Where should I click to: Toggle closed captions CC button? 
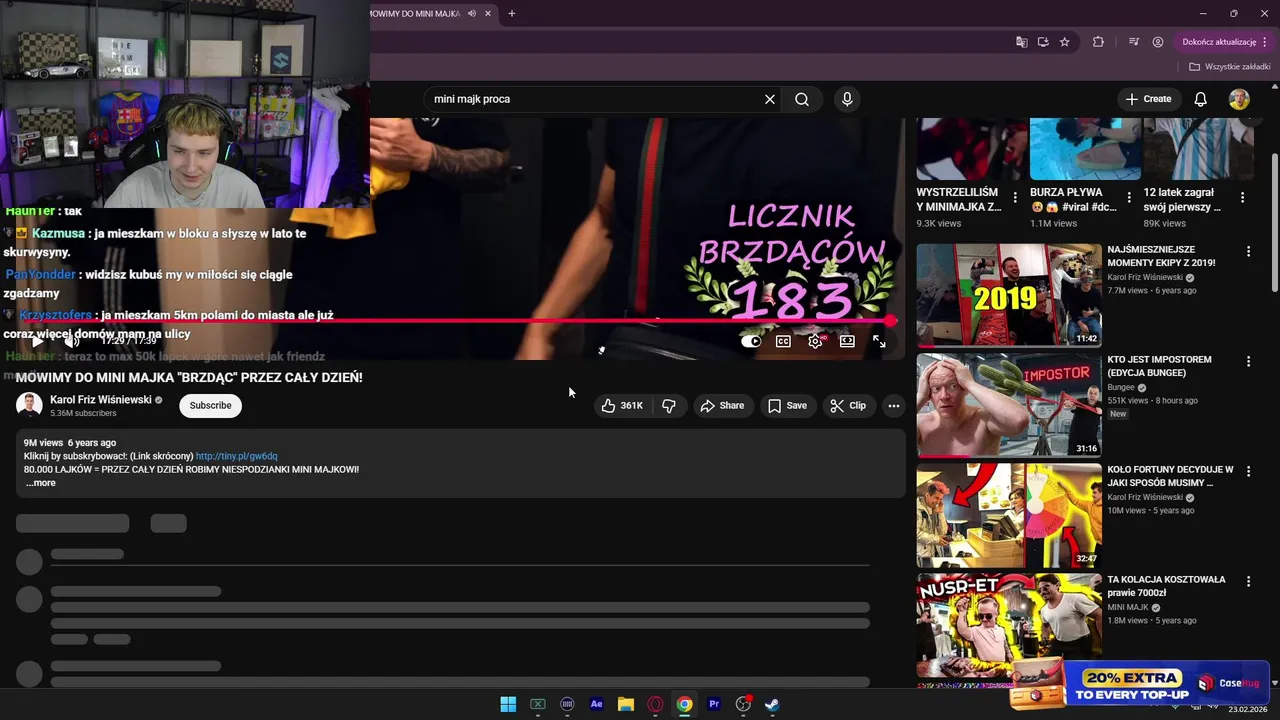[783, 341]
